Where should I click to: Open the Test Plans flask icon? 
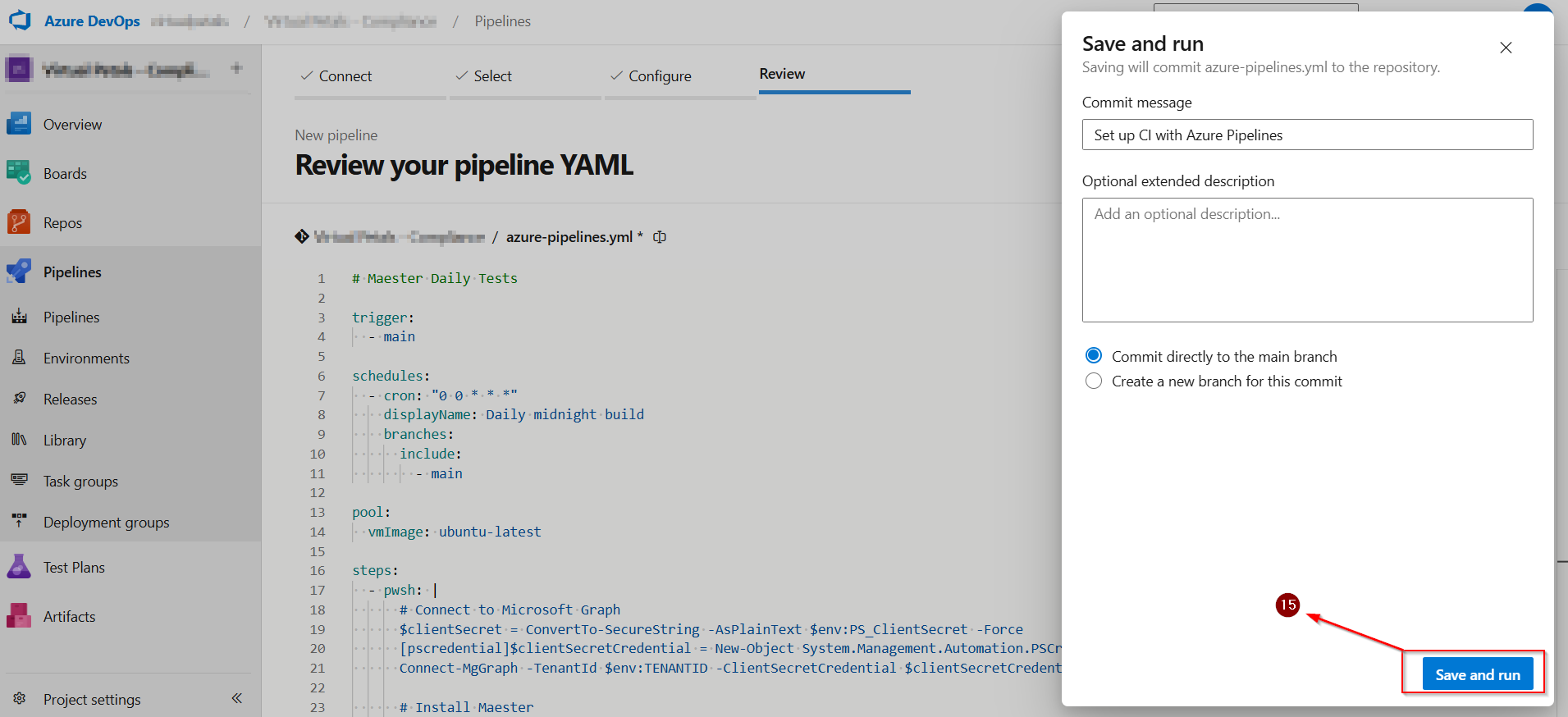pos(19,567)
